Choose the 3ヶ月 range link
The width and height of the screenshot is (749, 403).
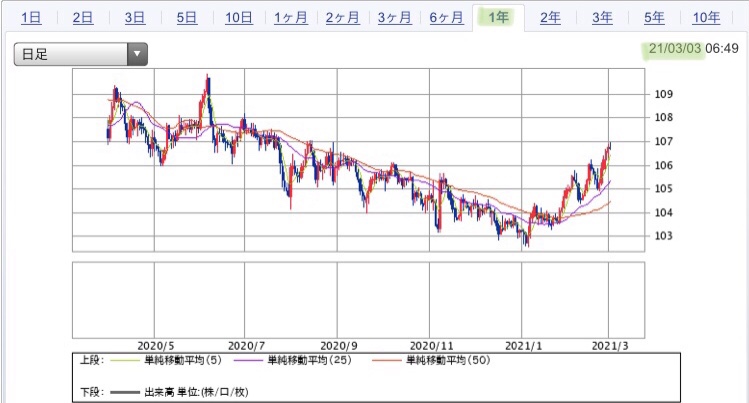coord(395,18)
